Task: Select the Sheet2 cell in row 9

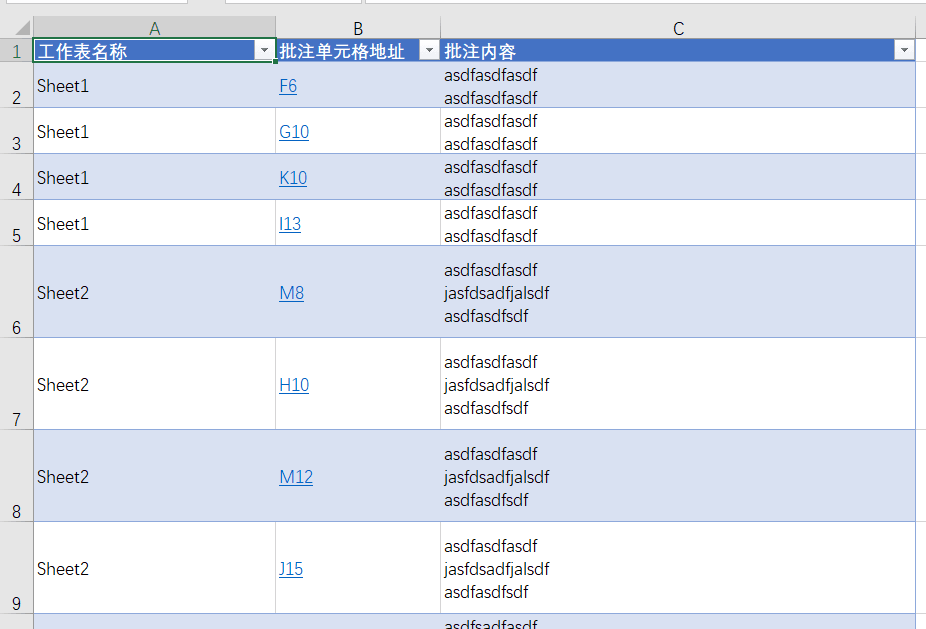Action: [x=155, y=569]
